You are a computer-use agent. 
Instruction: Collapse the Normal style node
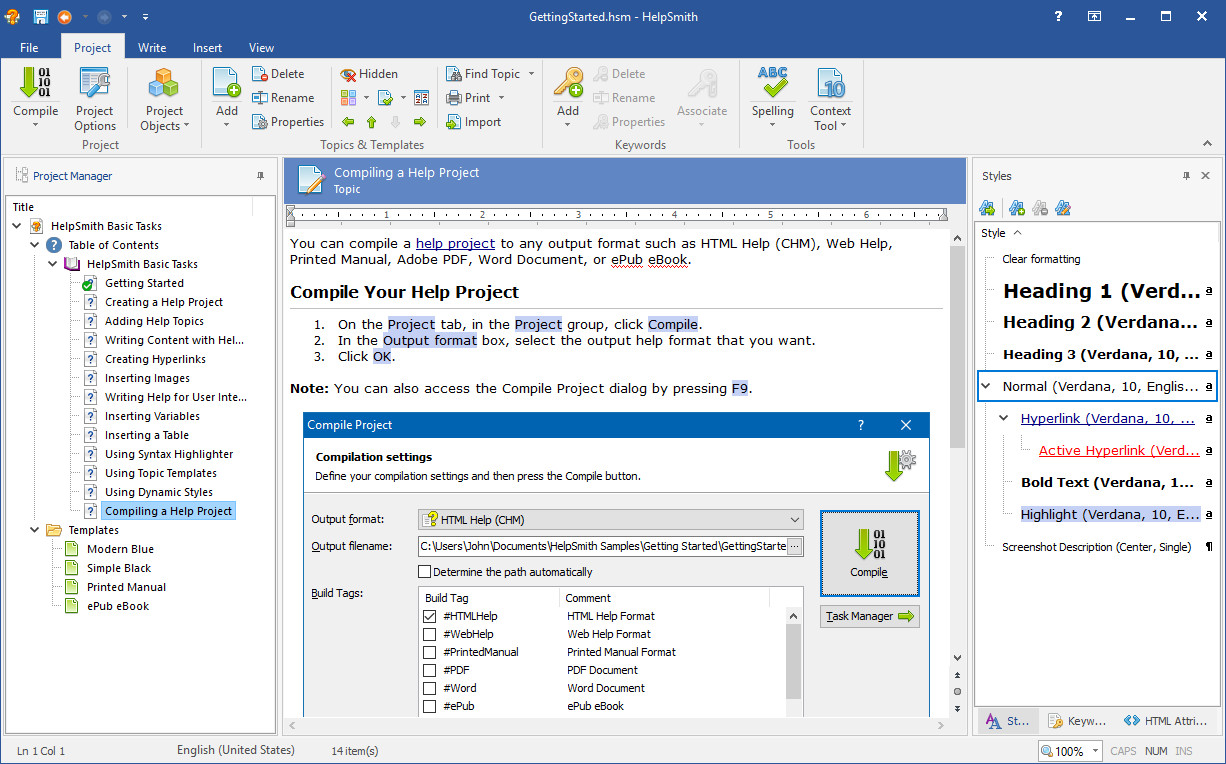point(987,386)
